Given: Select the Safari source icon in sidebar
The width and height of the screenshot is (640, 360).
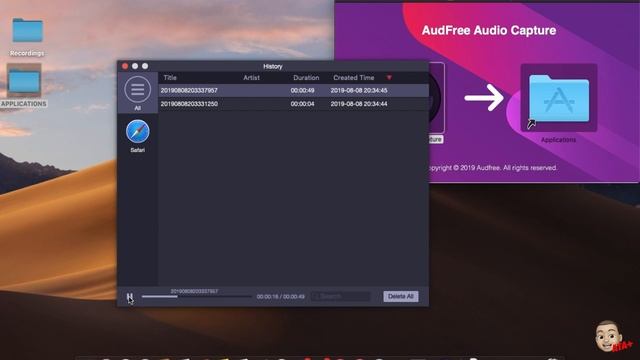Looking at the screenshot, I should tap(138, 131).
